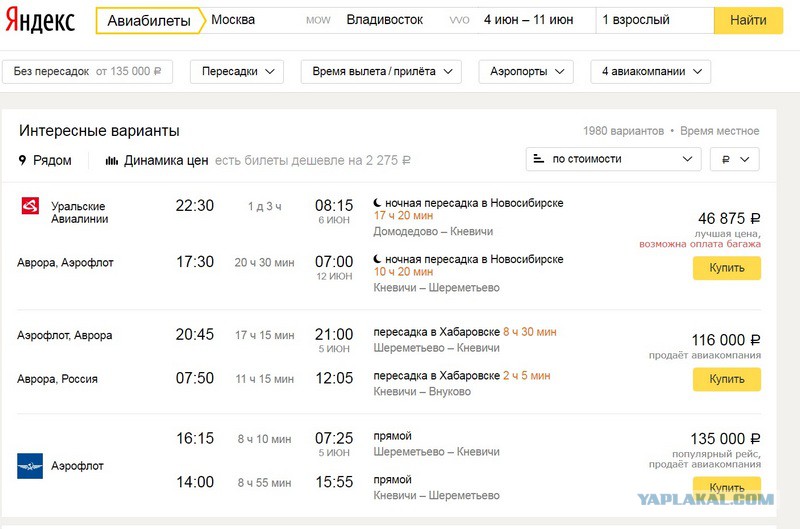Click the Aeroflot blue logo icon
This screenshot has width=800, height=529.
tap(30, 466)
